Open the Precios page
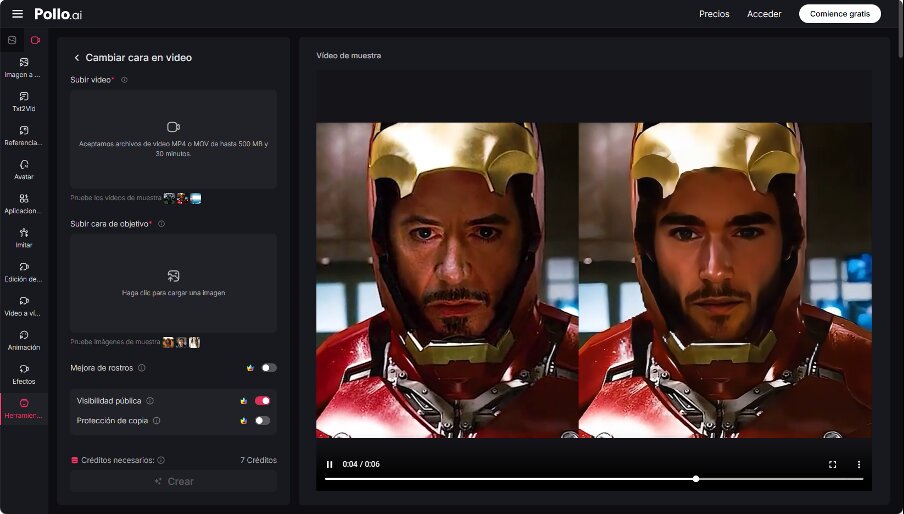 714,14
